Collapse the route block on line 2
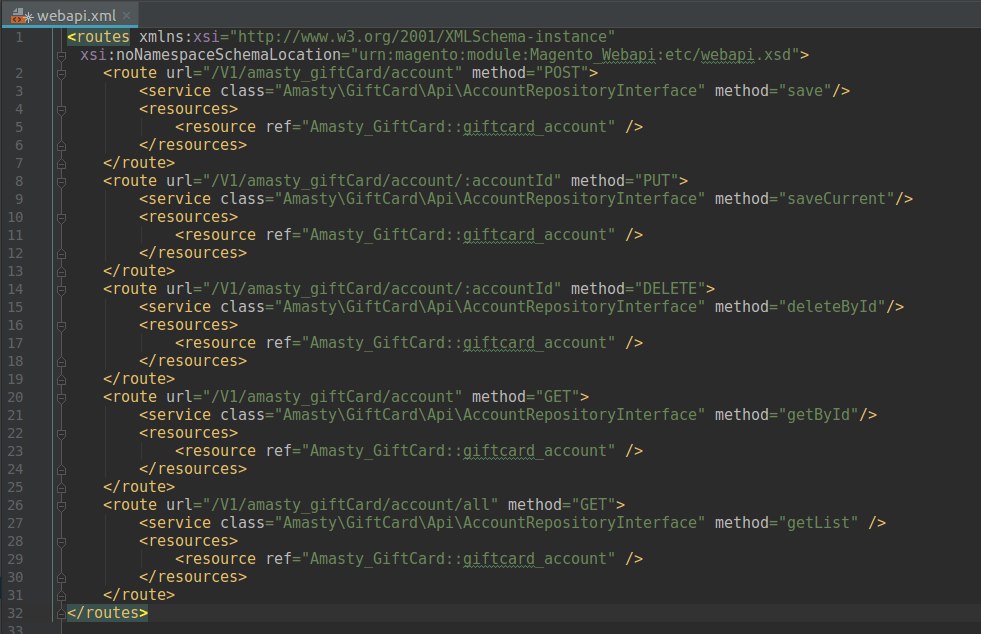This screenshot has height=634, width=981. 61,73
